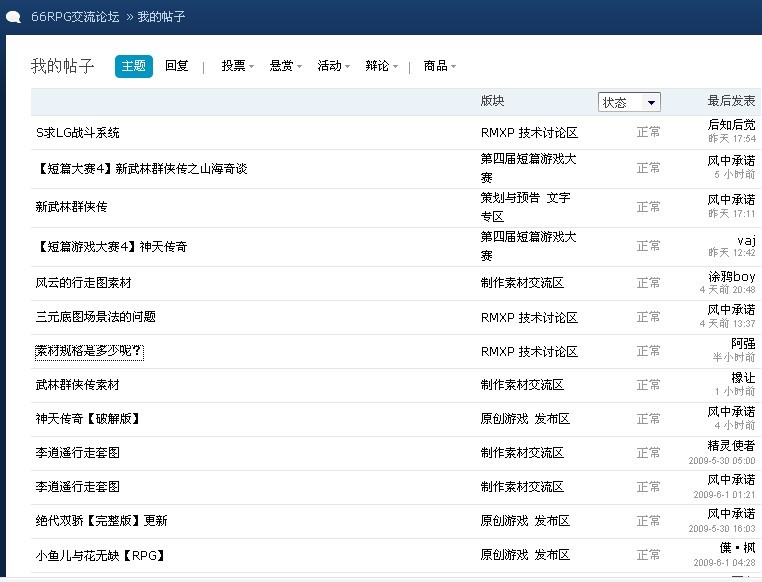Open thread 神天传奇【破解版】
This screenshot has height=582, width=762.
tap(88, 419)
